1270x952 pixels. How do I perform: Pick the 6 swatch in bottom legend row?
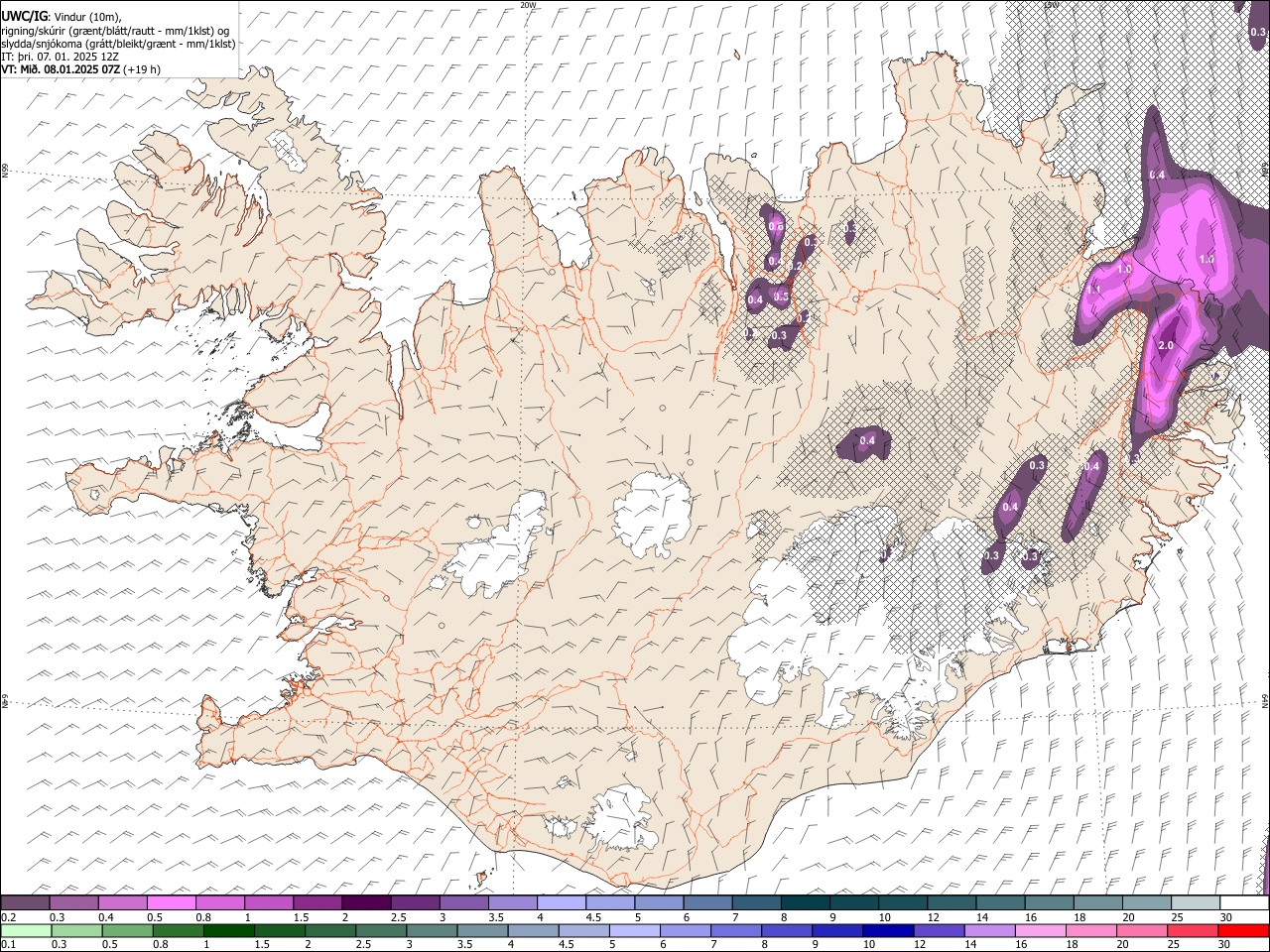click(x=686, y=930)
